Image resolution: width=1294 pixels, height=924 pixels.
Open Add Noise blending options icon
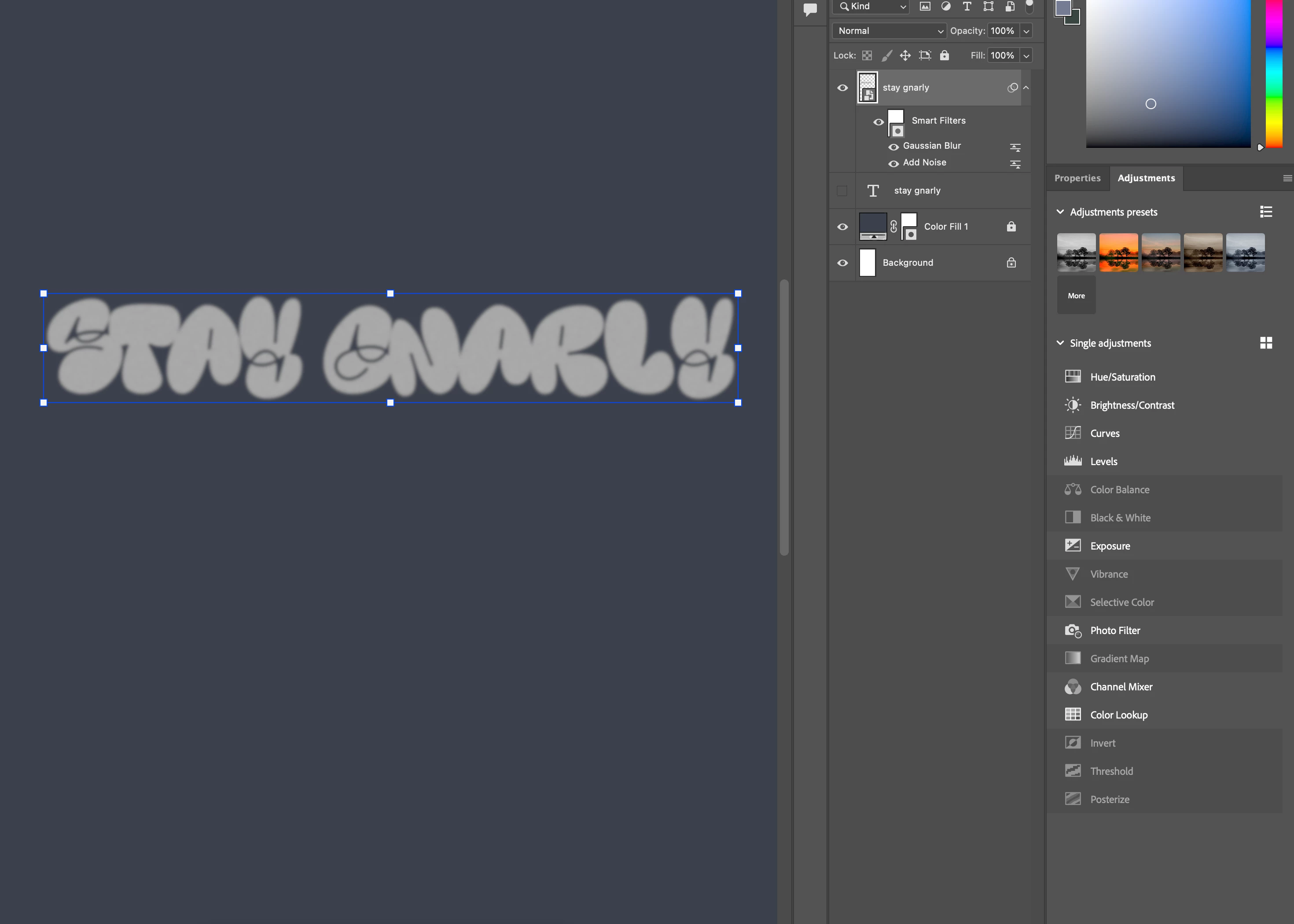point(1015,164)
